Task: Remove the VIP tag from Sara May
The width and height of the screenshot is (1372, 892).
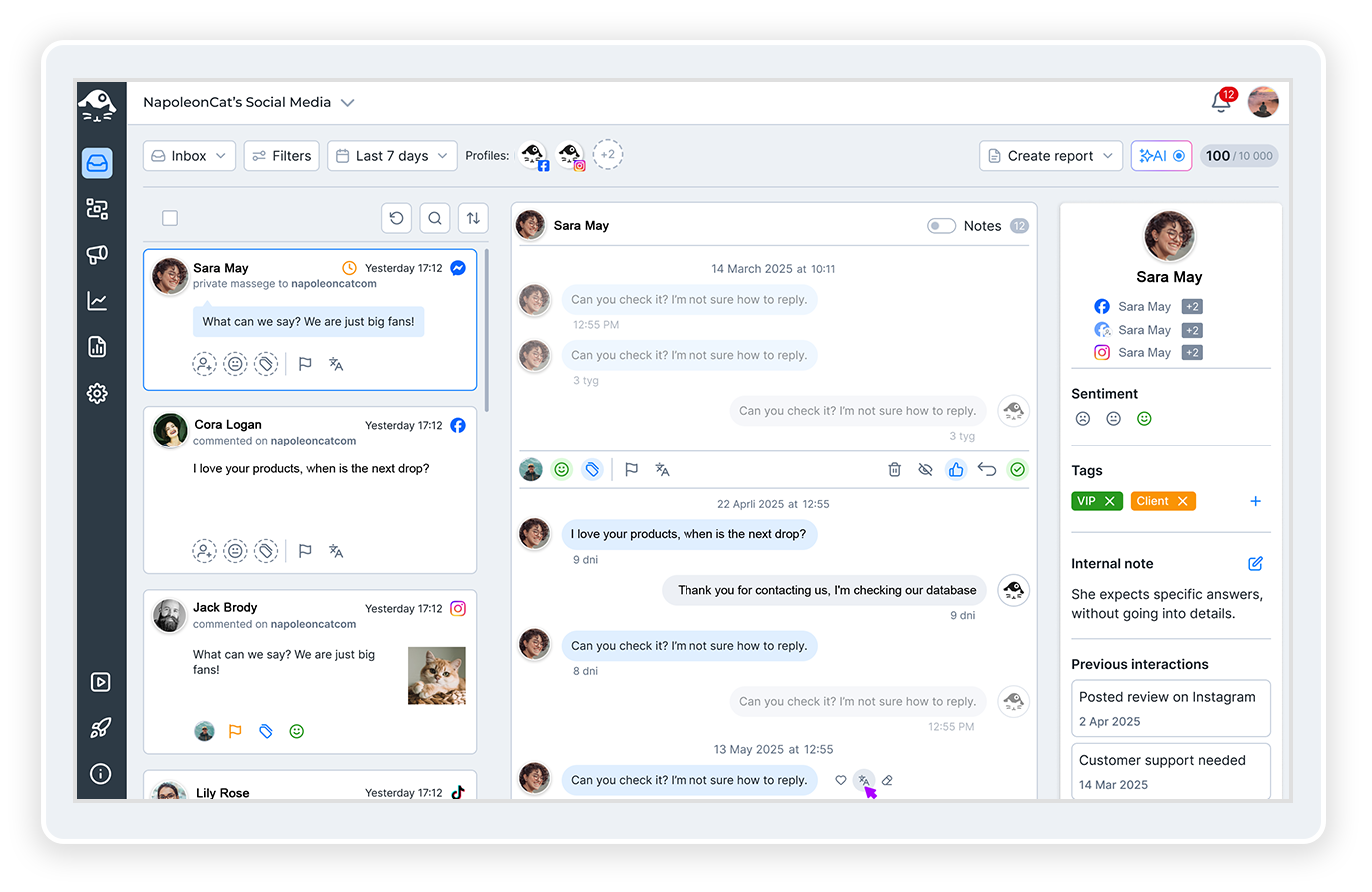Action: click(x=1112, y=501)
